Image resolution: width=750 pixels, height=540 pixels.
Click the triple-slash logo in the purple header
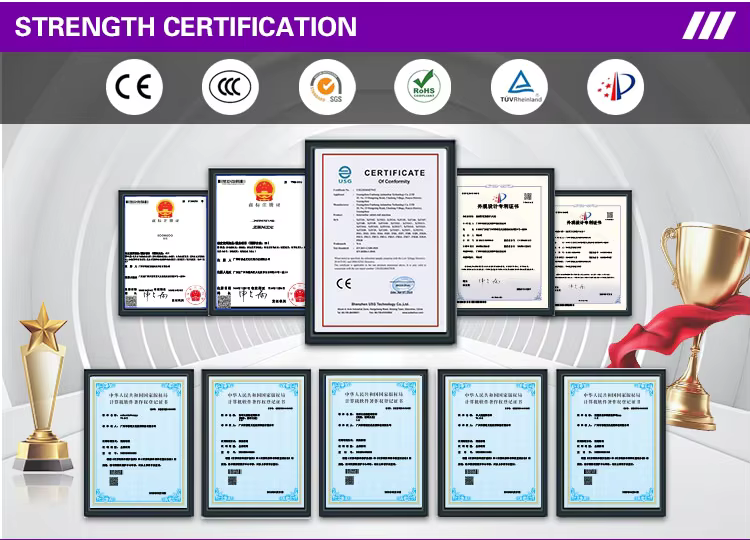709,25
